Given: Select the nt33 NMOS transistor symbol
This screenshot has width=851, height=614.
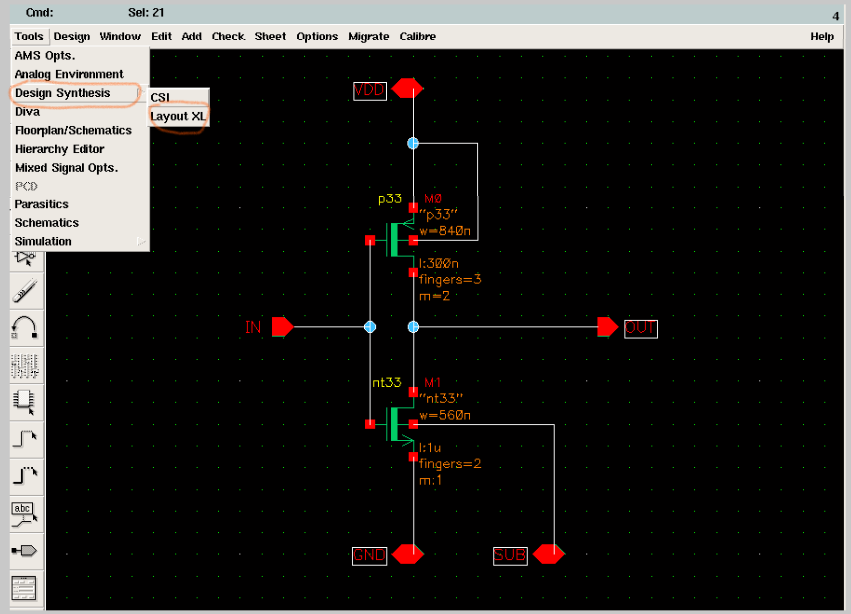Looking at the screenshot, I should point(395,423).
